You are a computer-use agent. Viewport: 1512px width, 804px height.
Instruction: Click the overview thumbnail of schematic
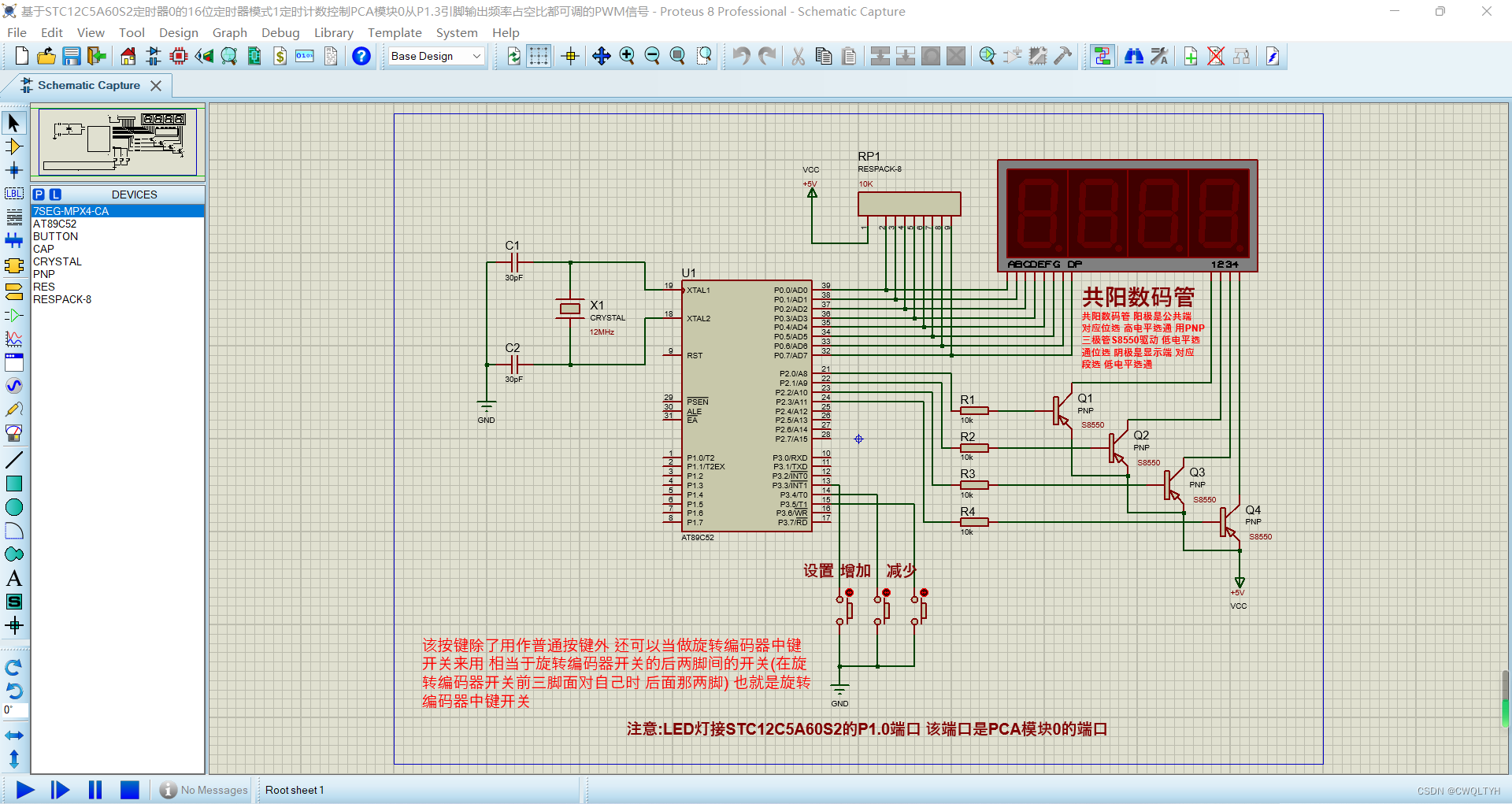[x=117, y=142]
